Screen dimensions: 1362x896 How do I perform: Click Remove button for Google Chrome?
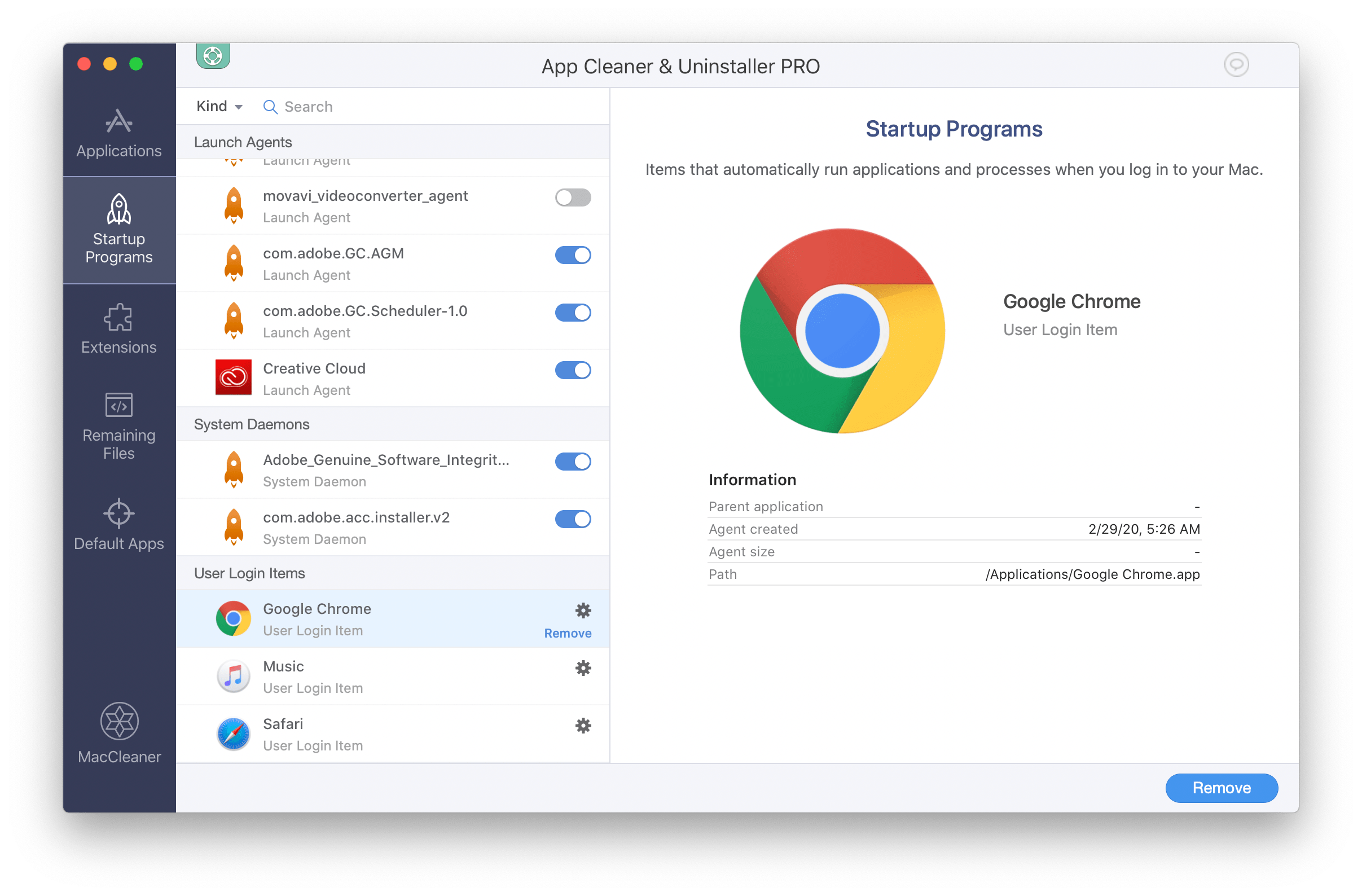click(567, 632)
